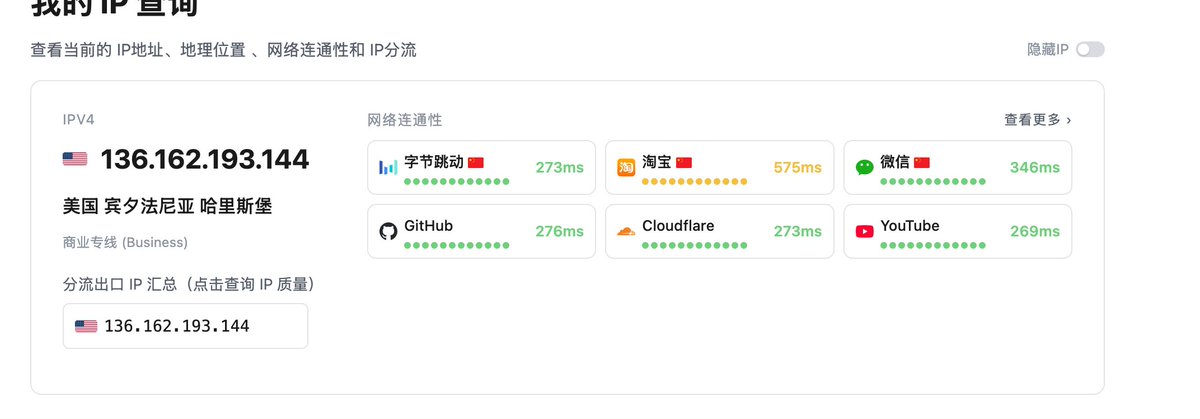Image resolution: width=1200 pixels, height=419 pixels.
Task: Click the Taobao 淘宝 orange icon
Action: (626, 167)
